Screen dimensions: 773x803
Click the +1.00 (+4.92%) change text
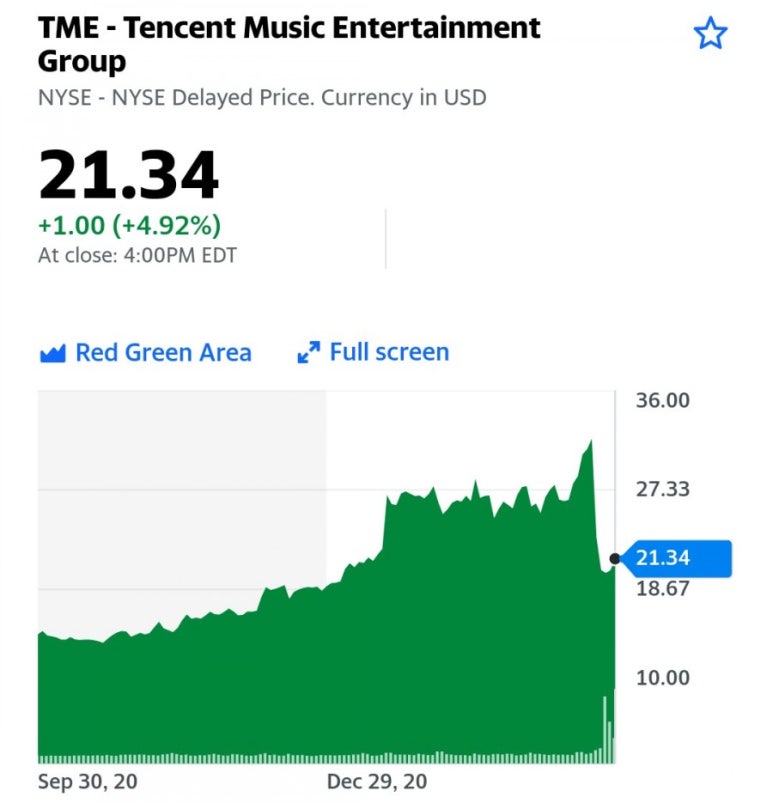point(129,226)
